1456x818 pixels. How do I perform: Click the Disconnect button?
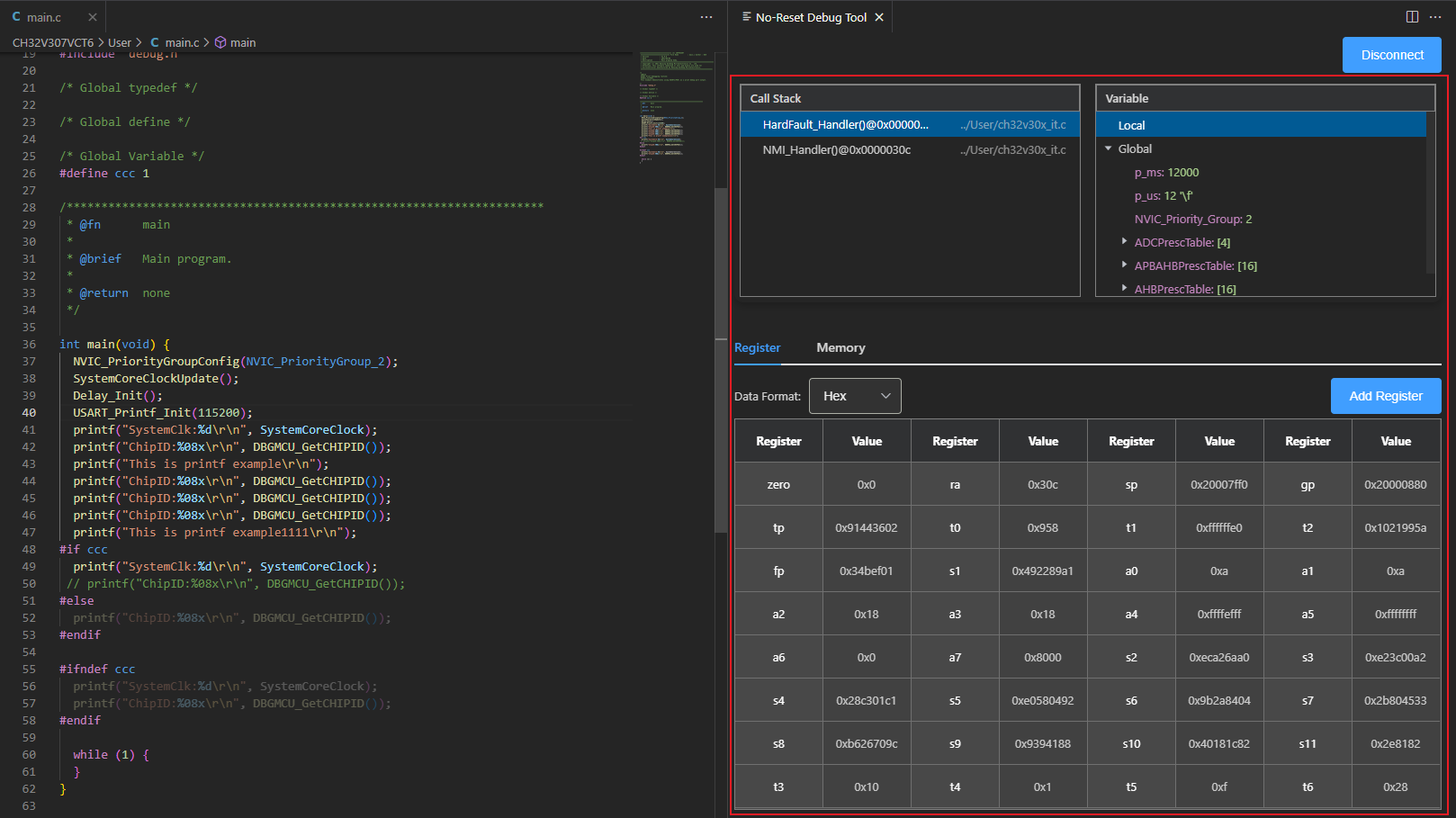pos(1391,55)
